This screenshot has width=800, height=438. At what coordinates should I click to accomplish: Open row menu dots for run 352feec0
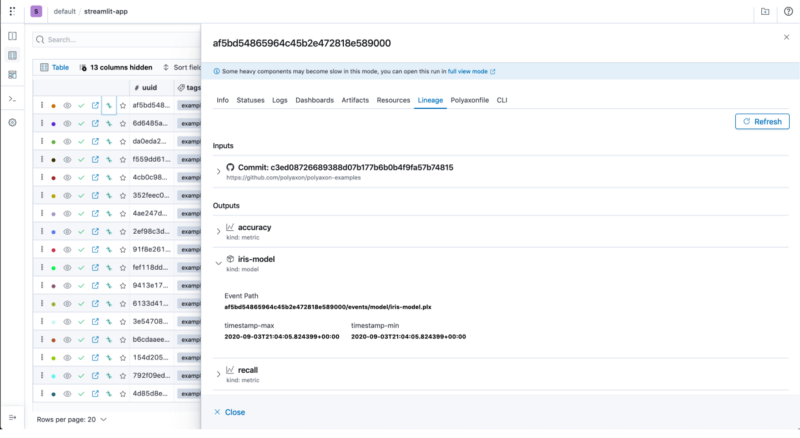42,196
